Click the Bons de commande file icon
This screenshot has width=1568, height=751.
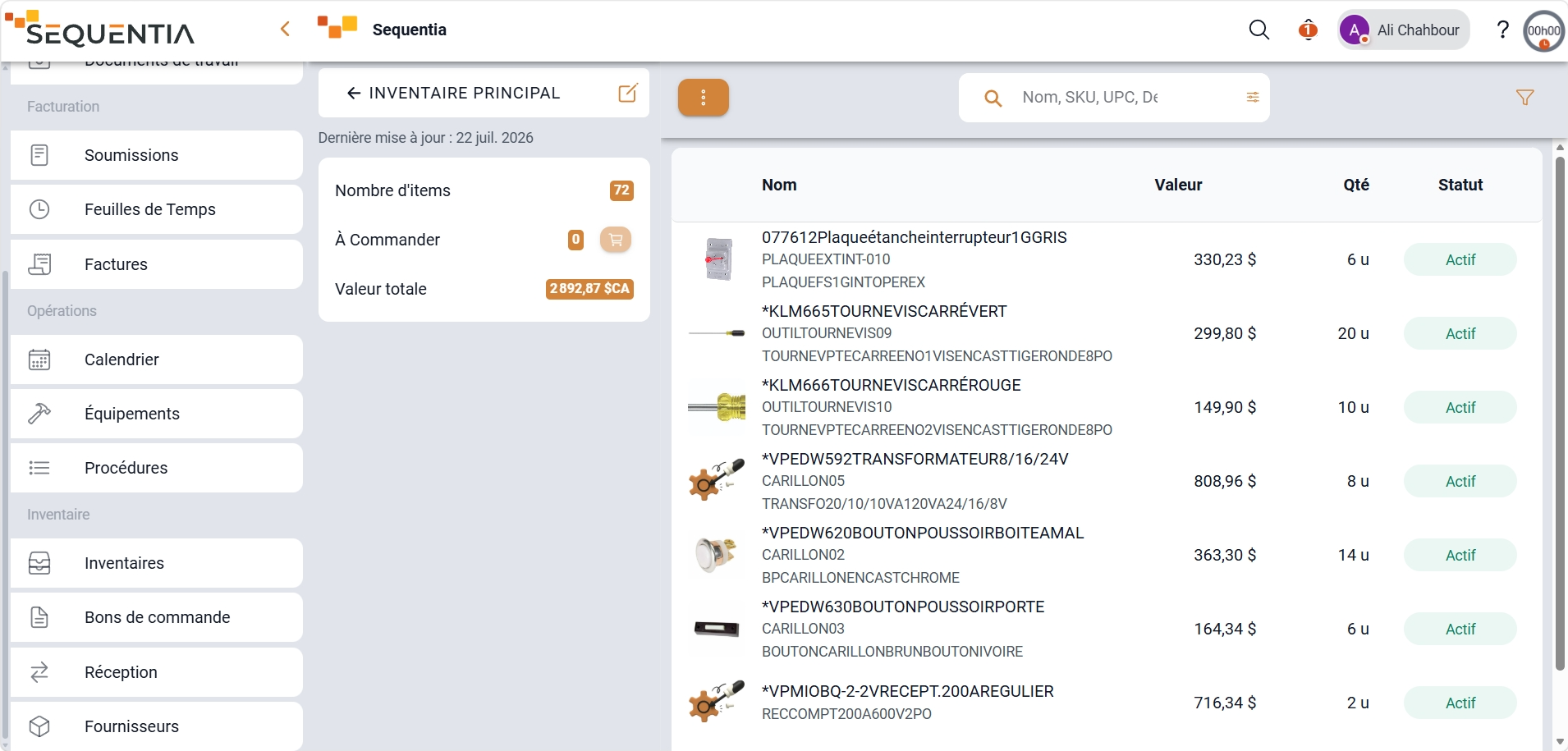click(39, 617)
